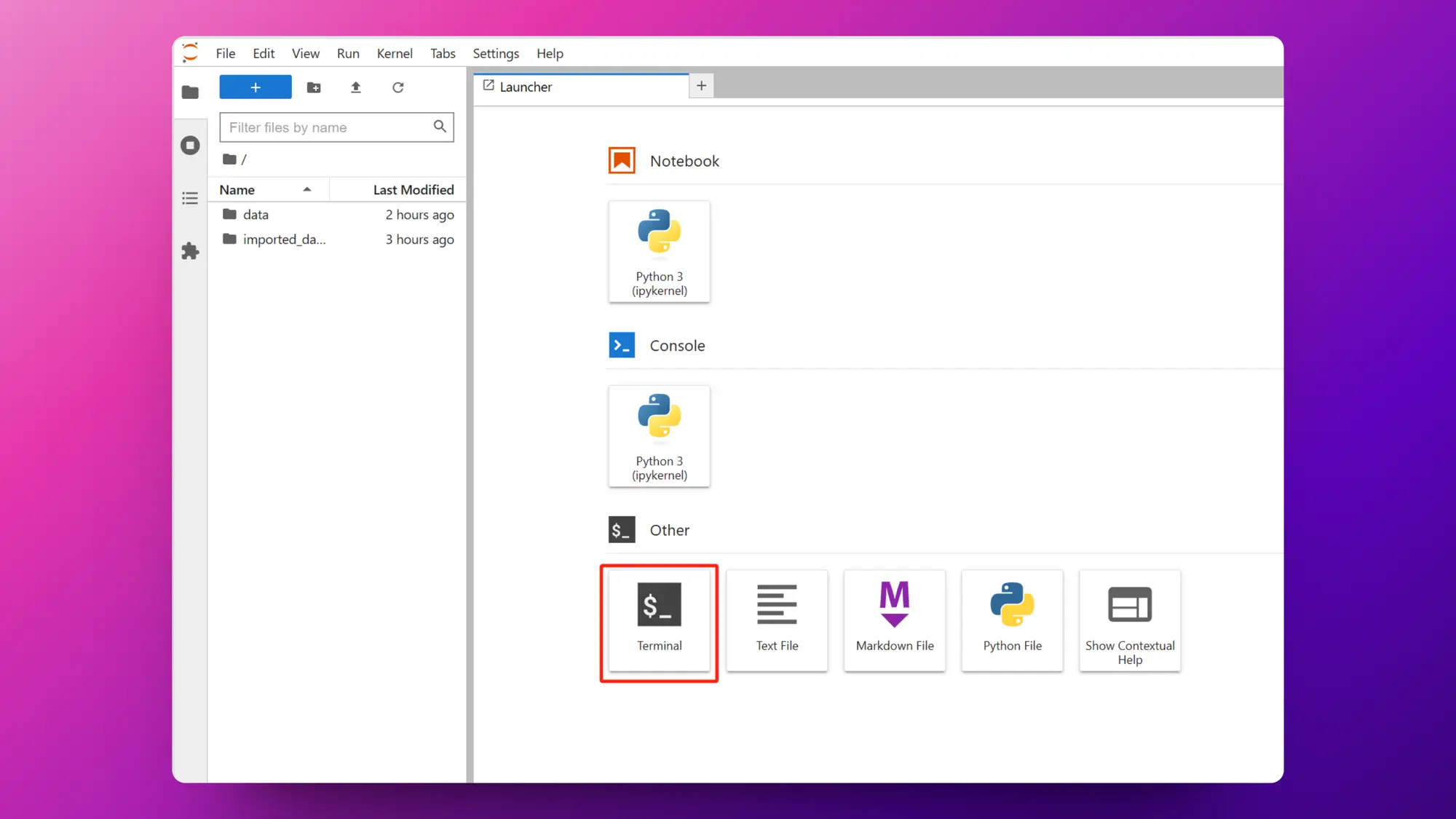Click the new Launcher plus button
The width and height of the screenshot is (1456, 819).
point(701,85)
